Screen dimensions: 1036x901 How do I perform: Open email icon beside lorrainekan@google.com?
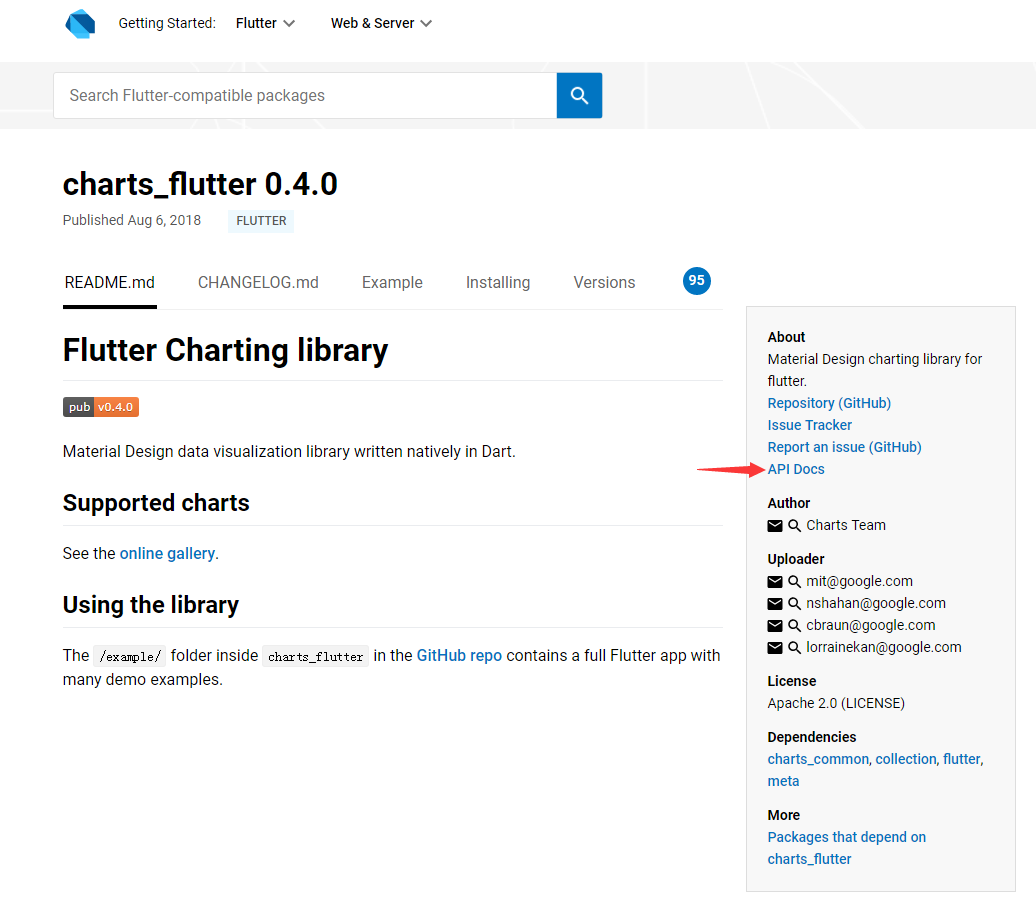click(x=775, y=647)
